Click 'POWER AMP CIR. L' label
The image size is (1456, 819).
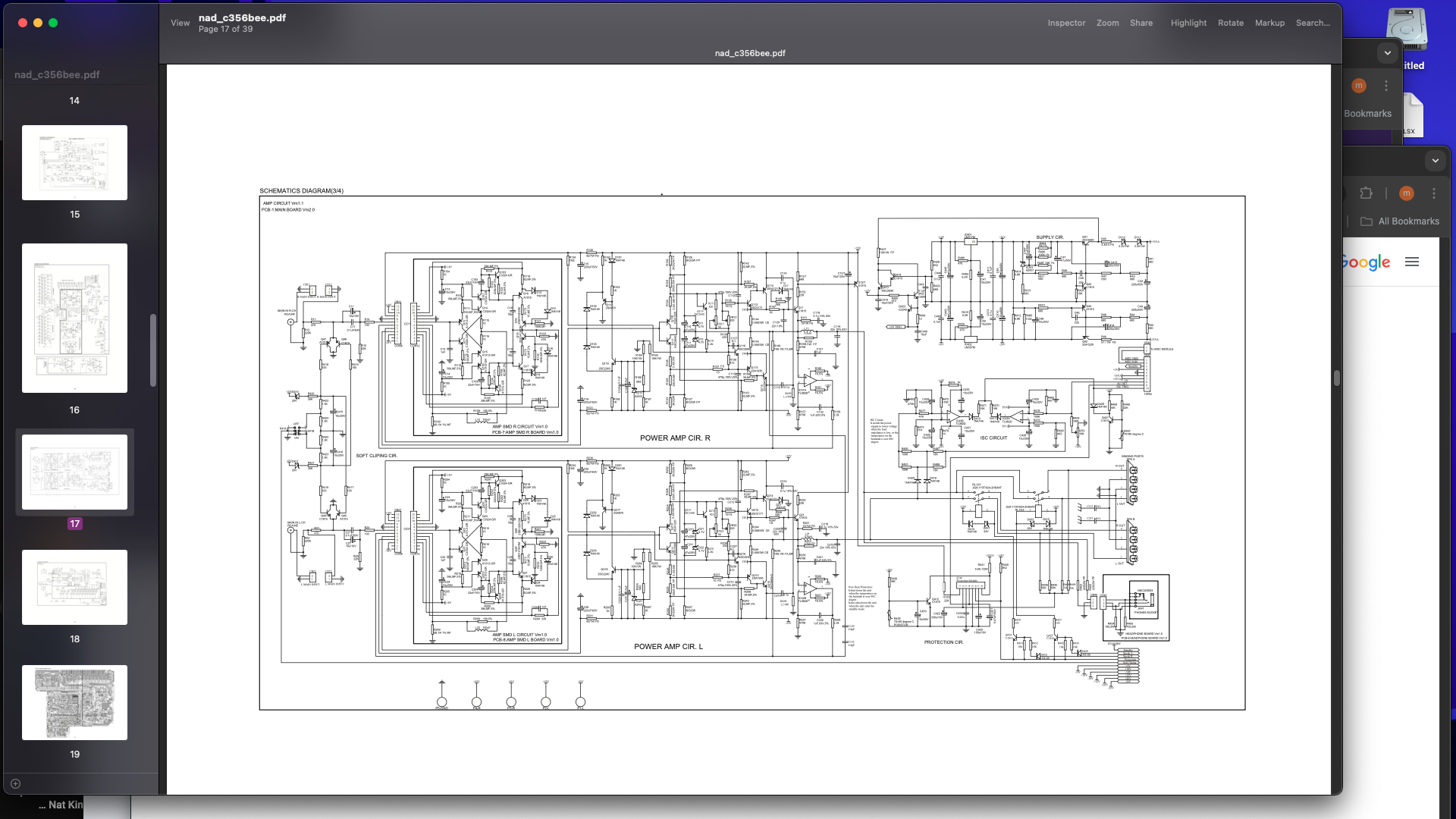point(669,647)
